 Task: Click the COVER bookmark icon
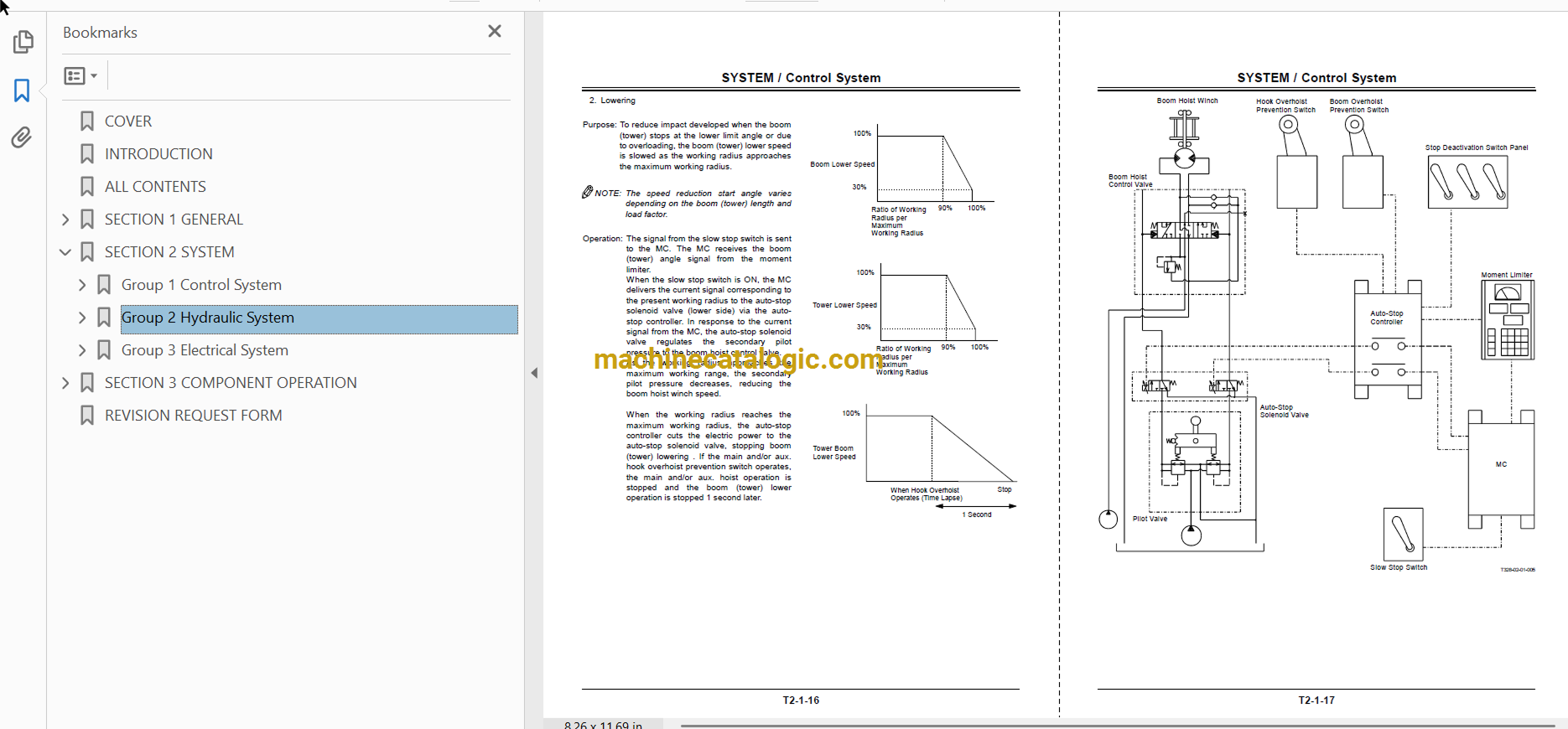pos(87,121)
